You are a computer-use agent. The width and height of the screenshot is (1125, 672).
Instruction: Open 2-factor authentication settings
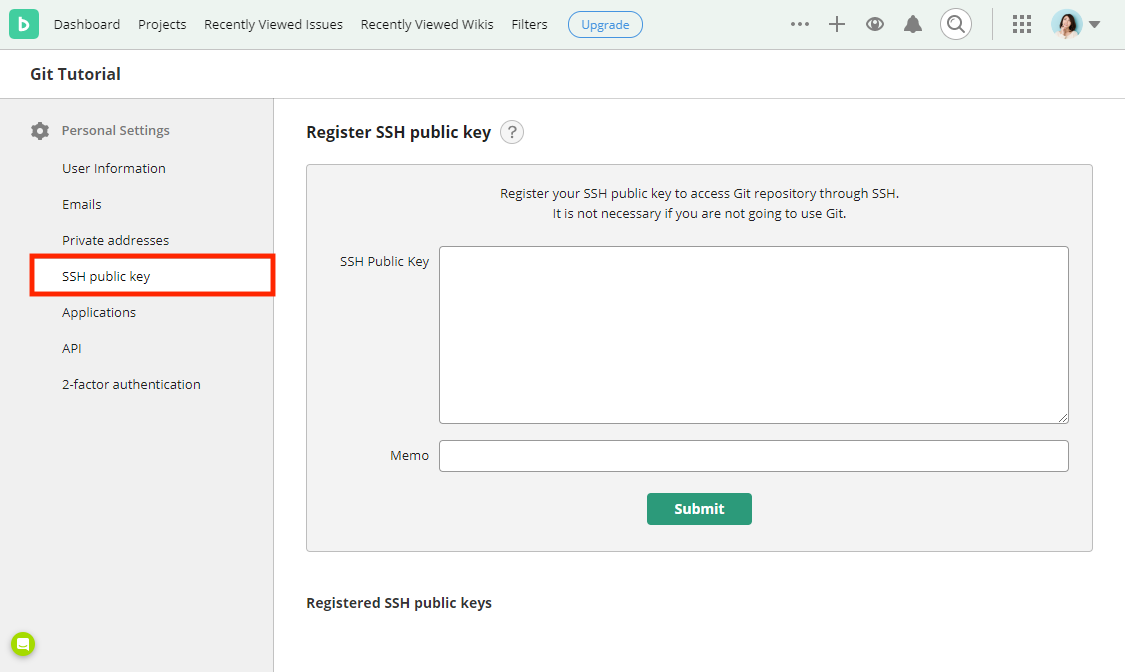point(131,384)
